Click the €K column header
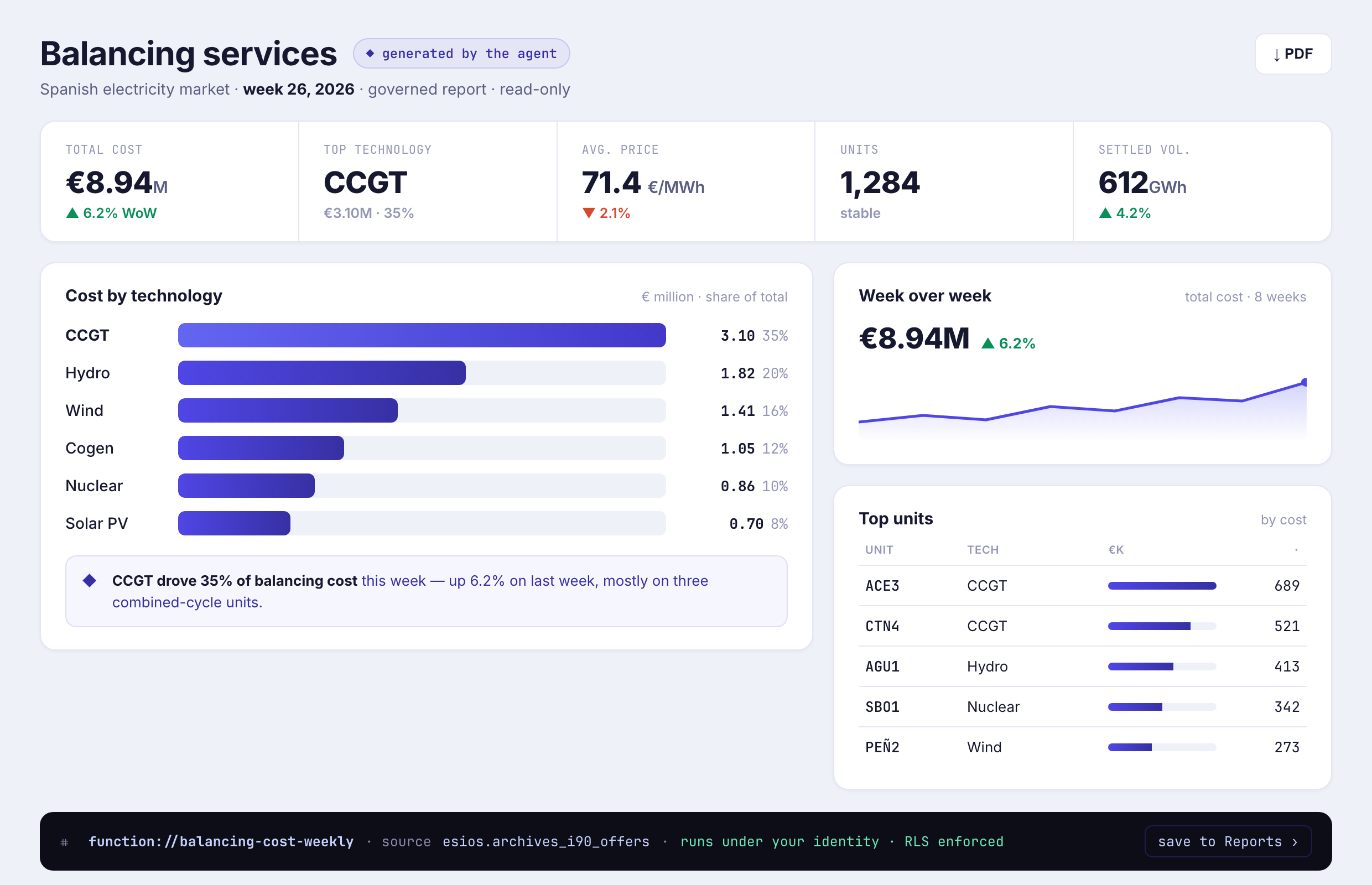Image resolution: width=1372 pixels, height=885 pixels. click(x=1116, y=550)
